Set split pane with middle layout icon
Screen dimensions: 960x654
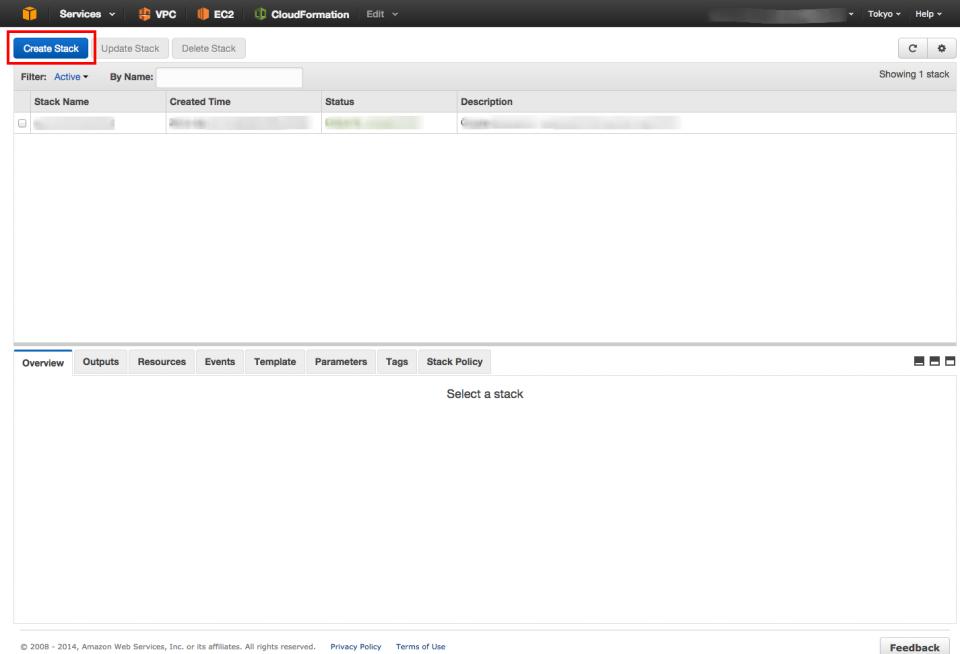click(x=934, y=361)
